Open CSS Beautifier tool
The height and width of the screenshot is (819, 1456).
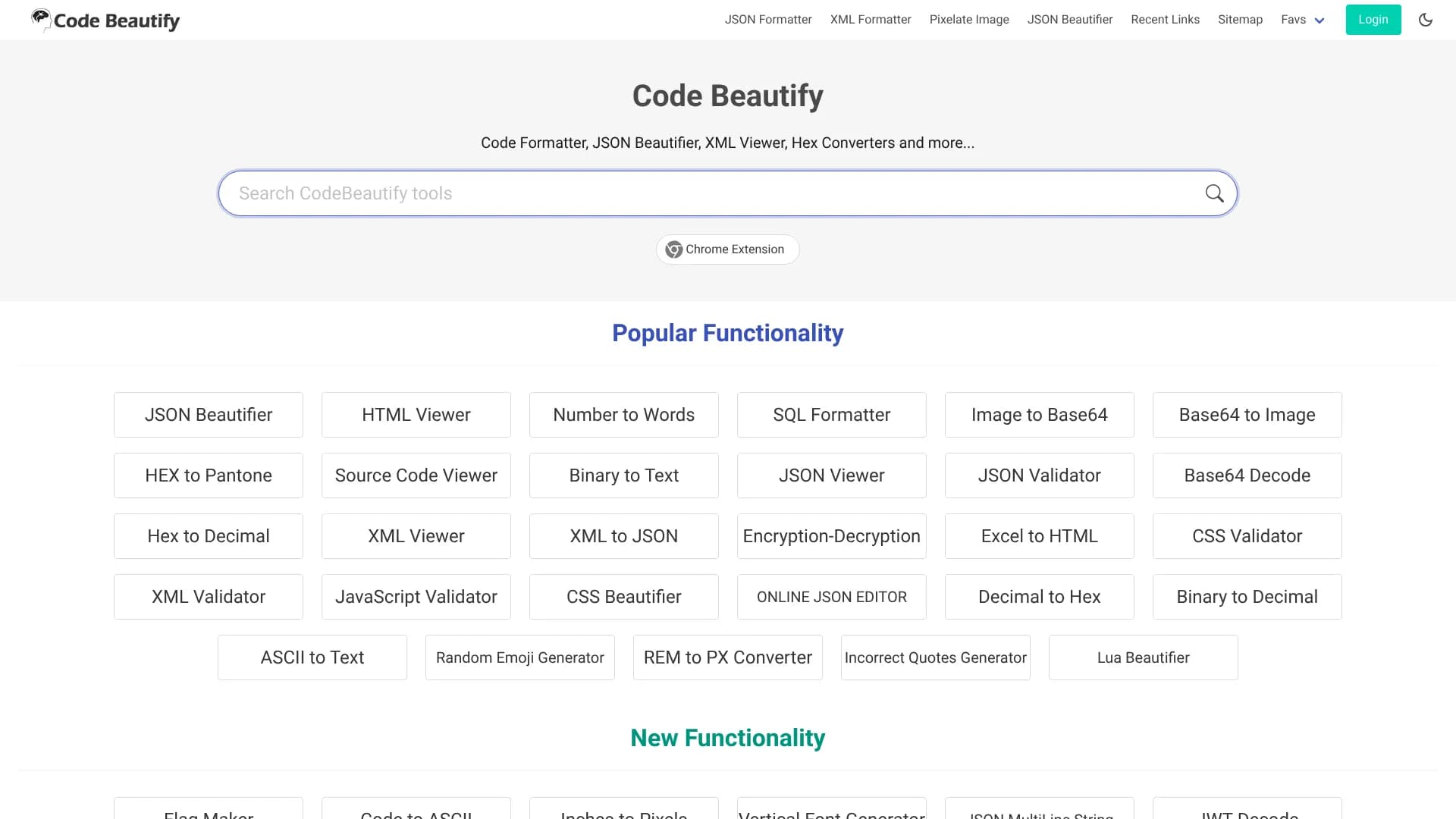coord(624,597)
